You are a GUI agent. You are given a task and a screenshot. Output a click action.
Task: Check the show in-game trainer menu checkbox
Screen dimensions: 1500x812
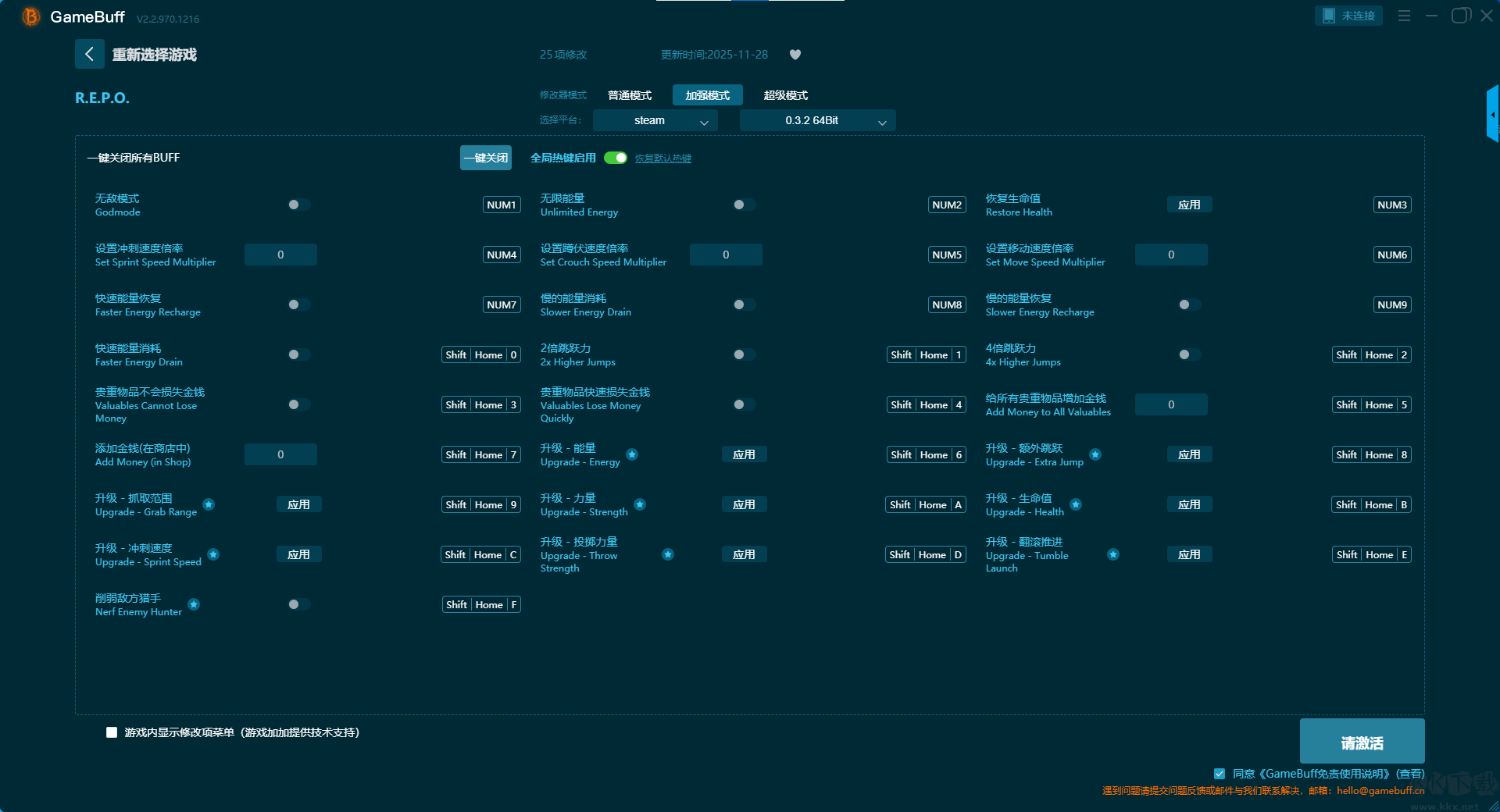coord(112,732)
